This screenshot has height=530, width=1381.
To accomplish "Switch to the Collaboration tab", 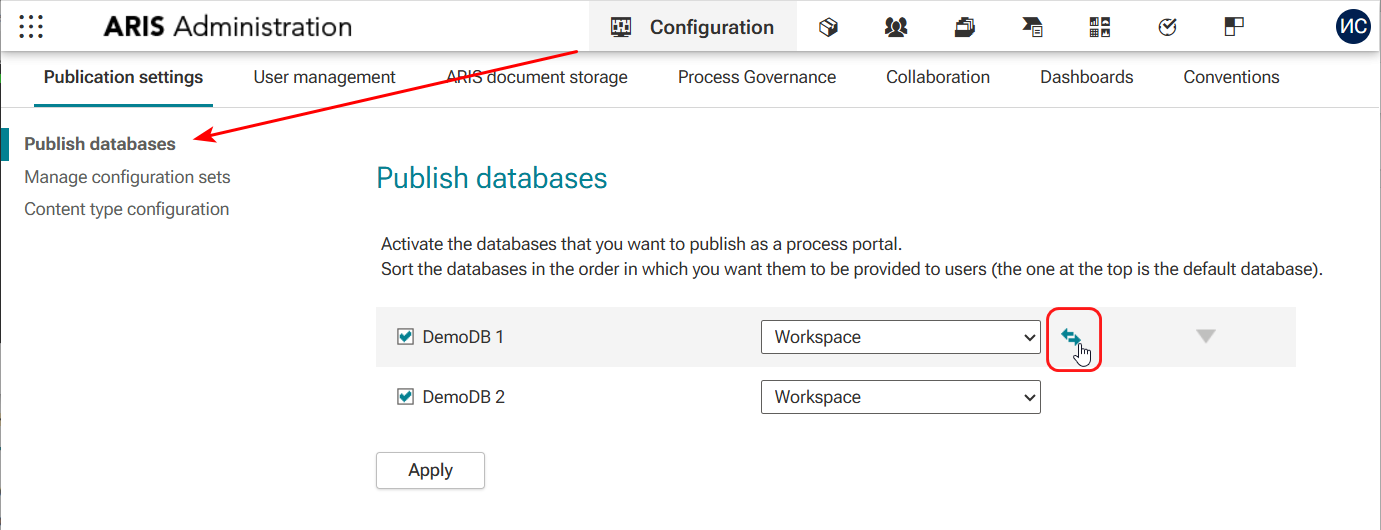I will pyautogui.click(x=938, y=77).
